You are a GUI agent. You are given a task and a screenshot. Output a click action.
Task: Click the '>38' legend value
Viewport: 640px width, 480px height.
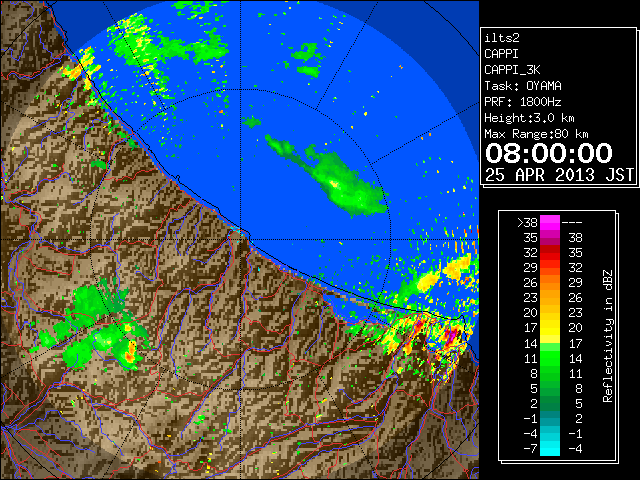[527, 222]
